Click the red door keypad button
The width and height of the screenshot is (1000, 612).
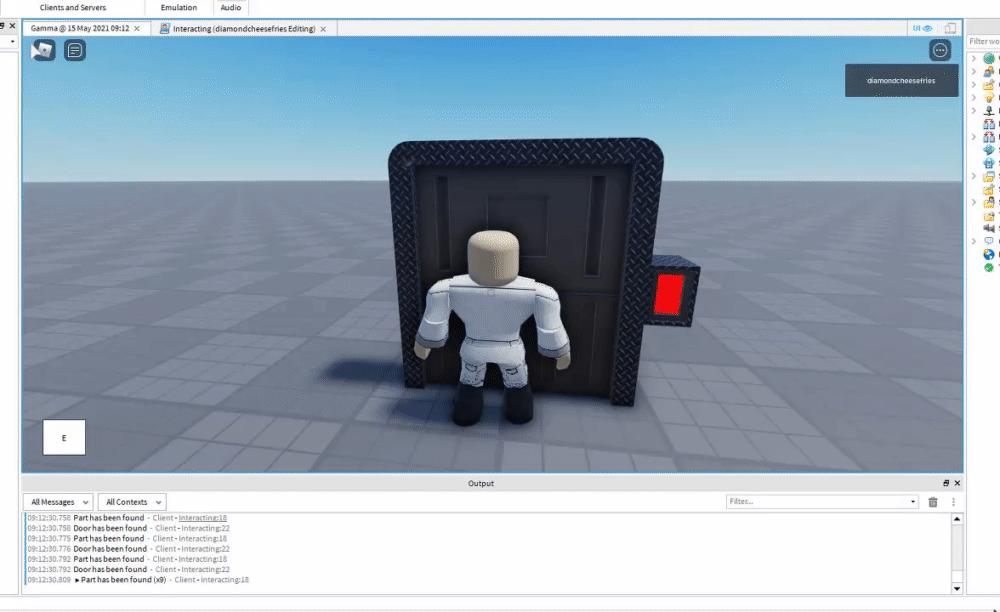tap(668, 294)
